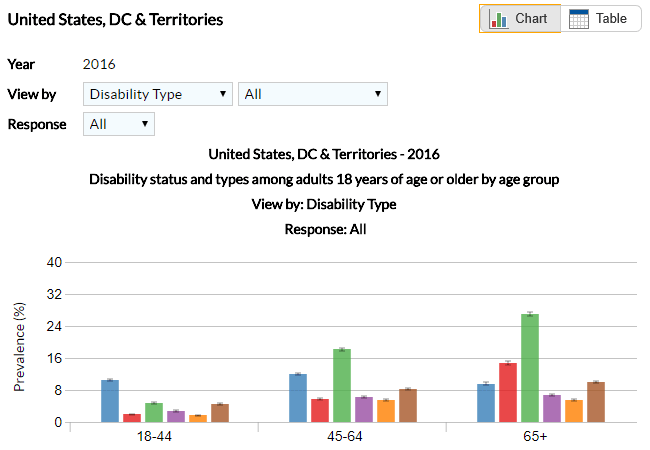Click the blue bar in 18-44 group

(110, 401)
